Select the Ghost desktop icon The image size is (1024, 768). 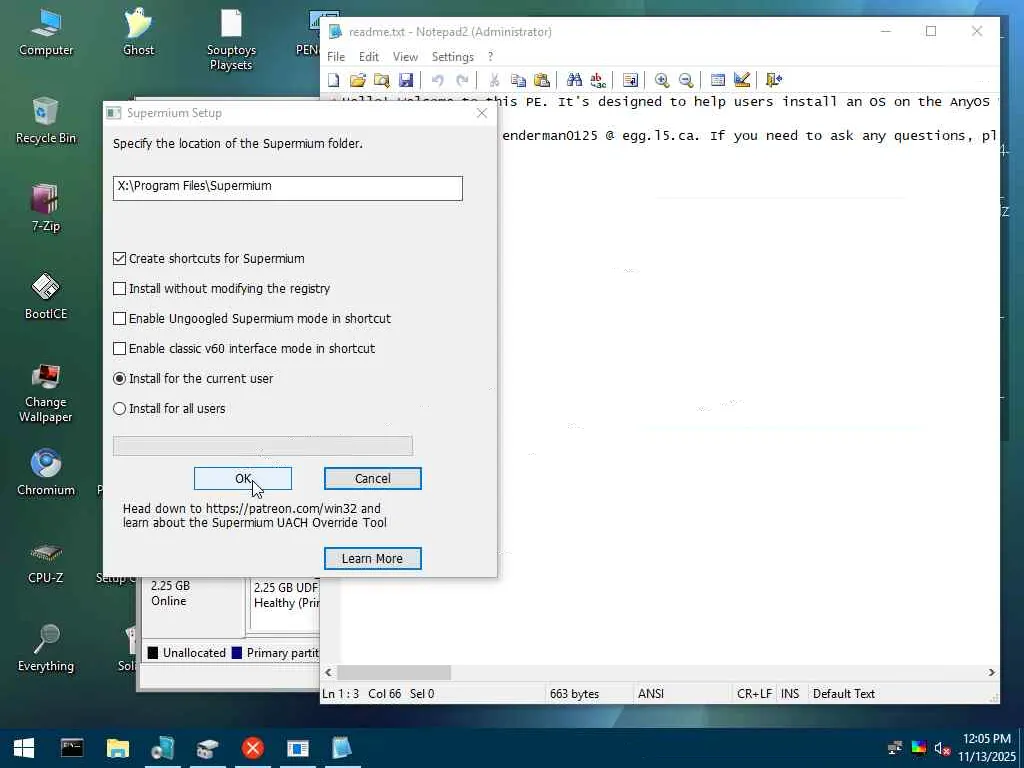pos(138,31)
